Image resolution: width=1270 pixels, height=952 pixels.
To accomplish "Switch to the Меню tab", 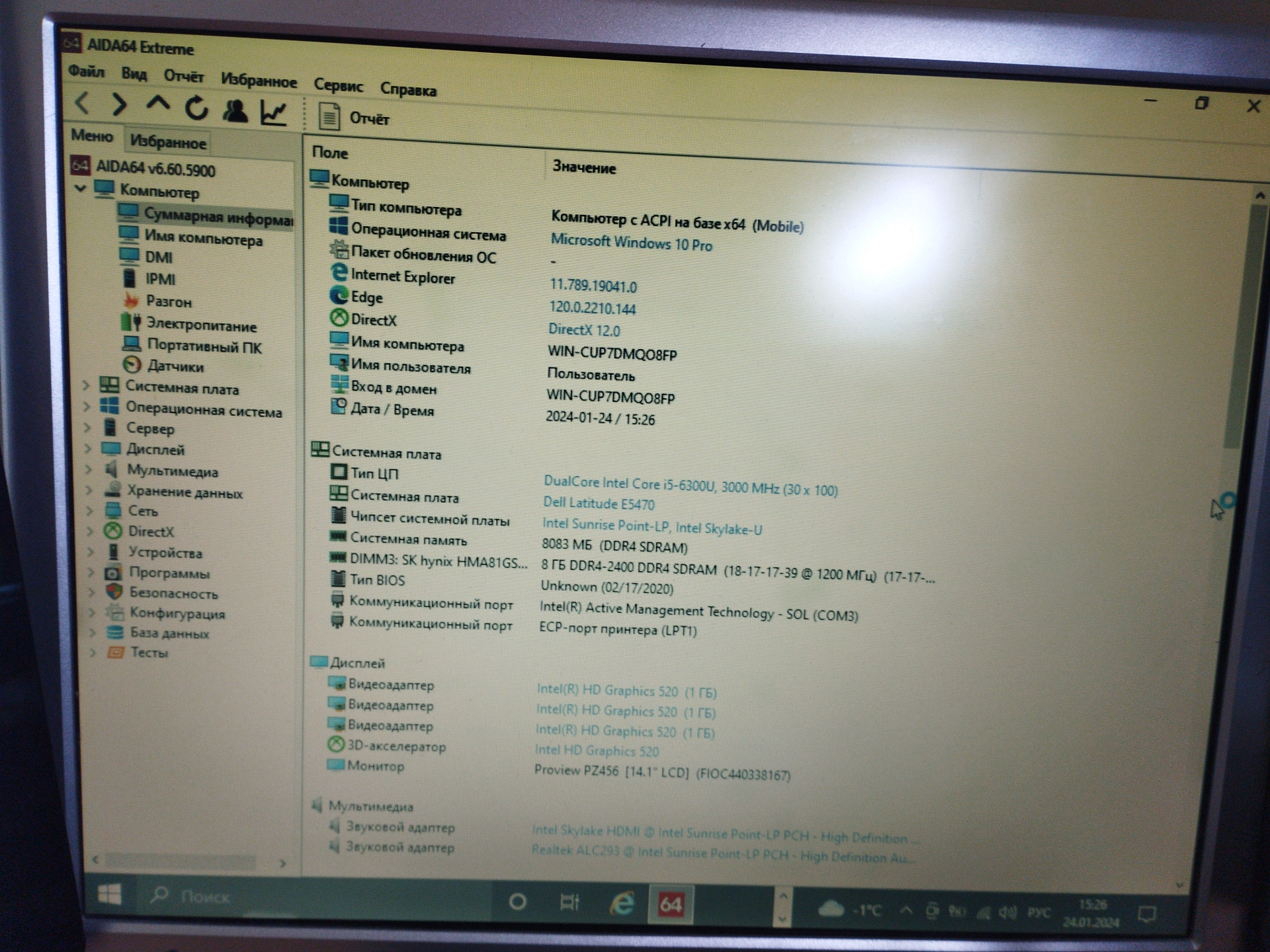I will click(x=92, y=136).
